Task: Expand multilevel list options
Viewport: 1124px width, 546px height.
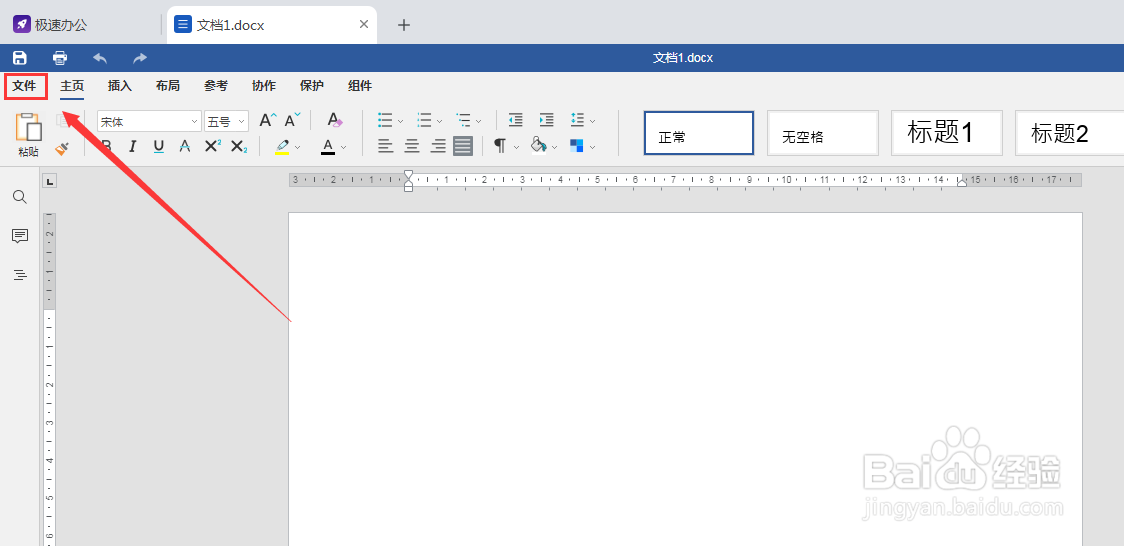Action: click(x=479, y=121)
